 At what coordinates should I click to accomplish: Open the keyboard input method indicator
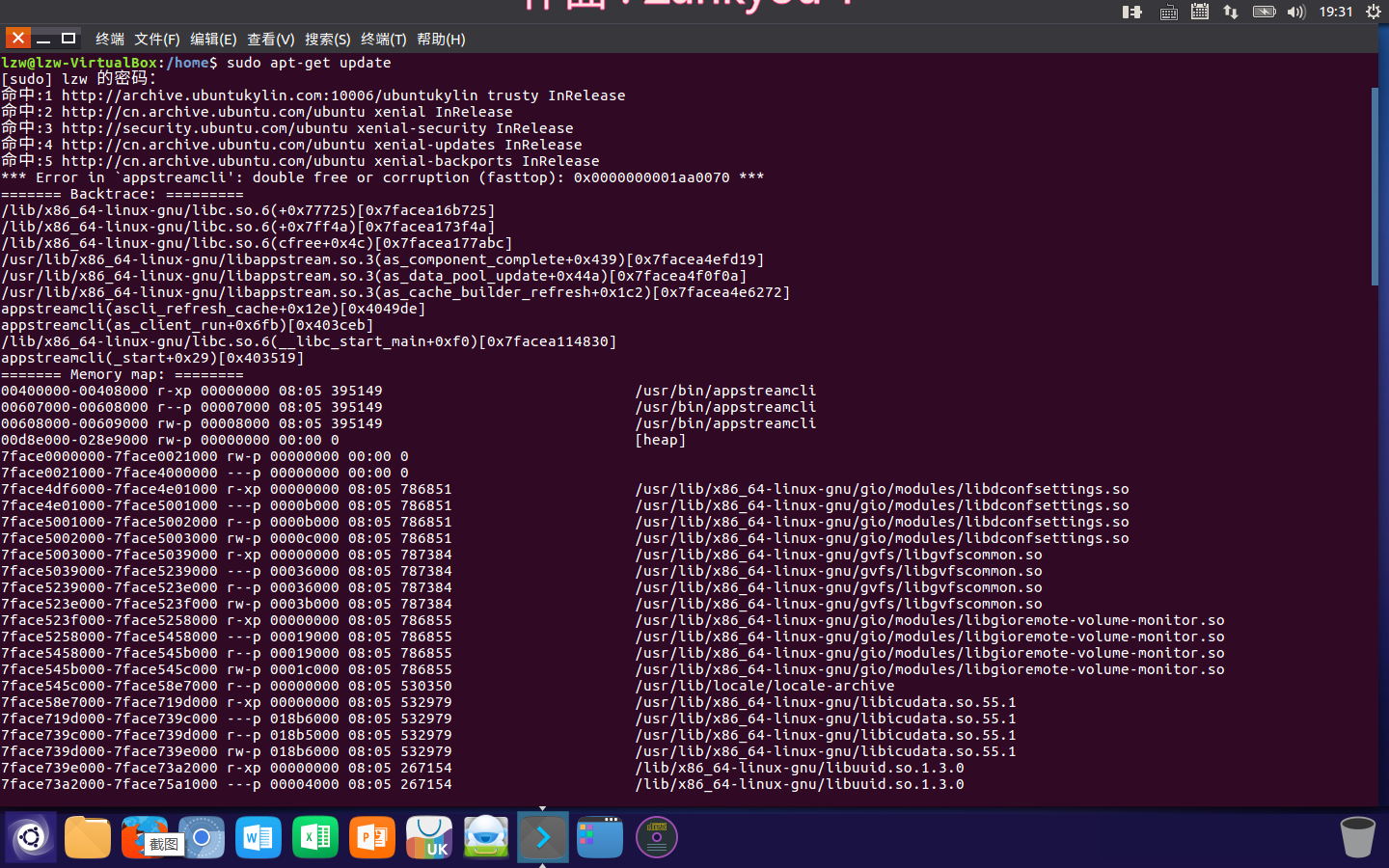pyautogui.click(x=1168, y=13)
